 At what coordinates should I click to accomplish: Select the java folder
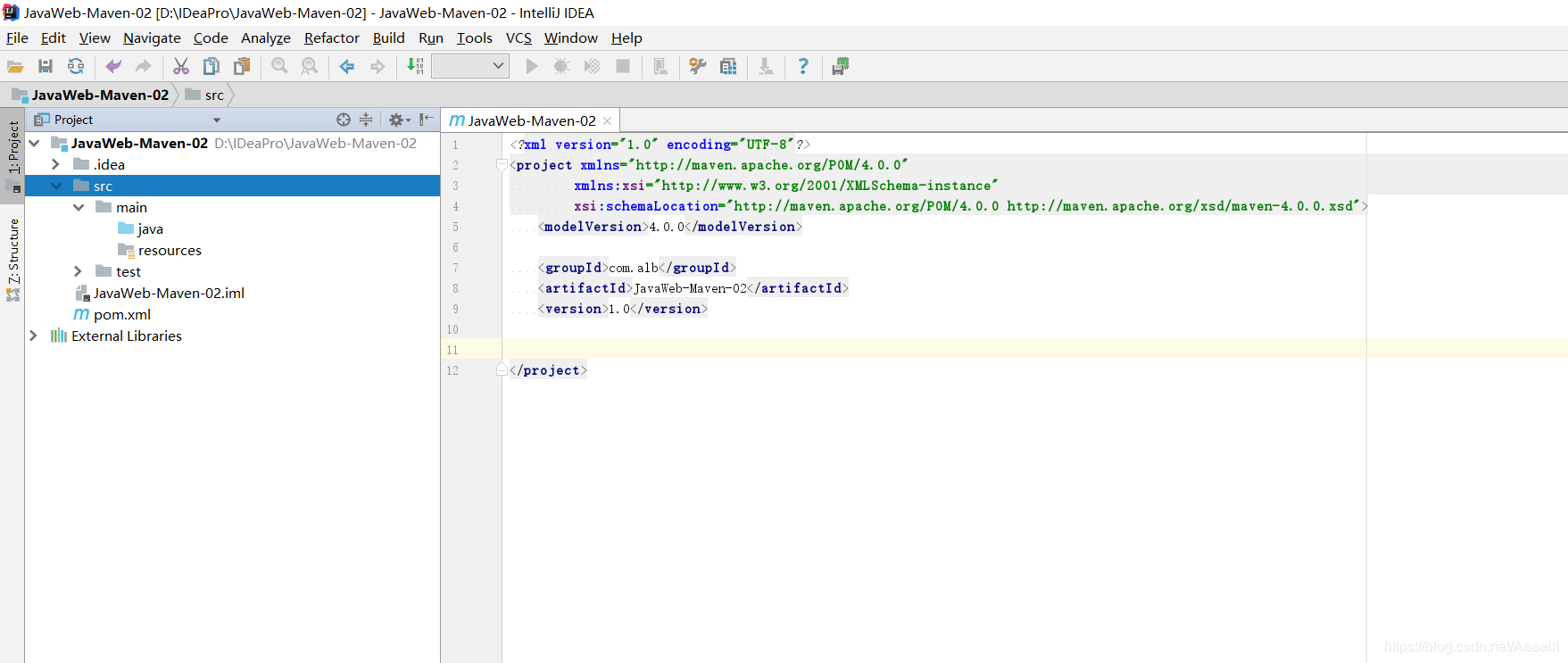(x=150, y=228)
